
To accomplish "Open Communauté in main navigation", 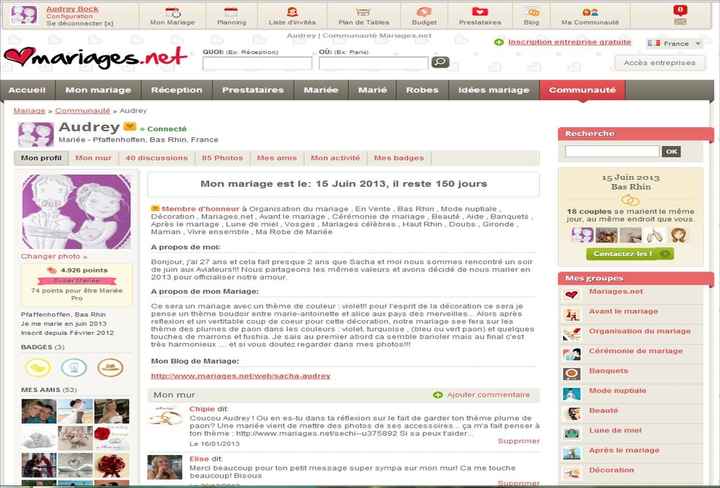I will pyautogui.click(x=582, y=90).
